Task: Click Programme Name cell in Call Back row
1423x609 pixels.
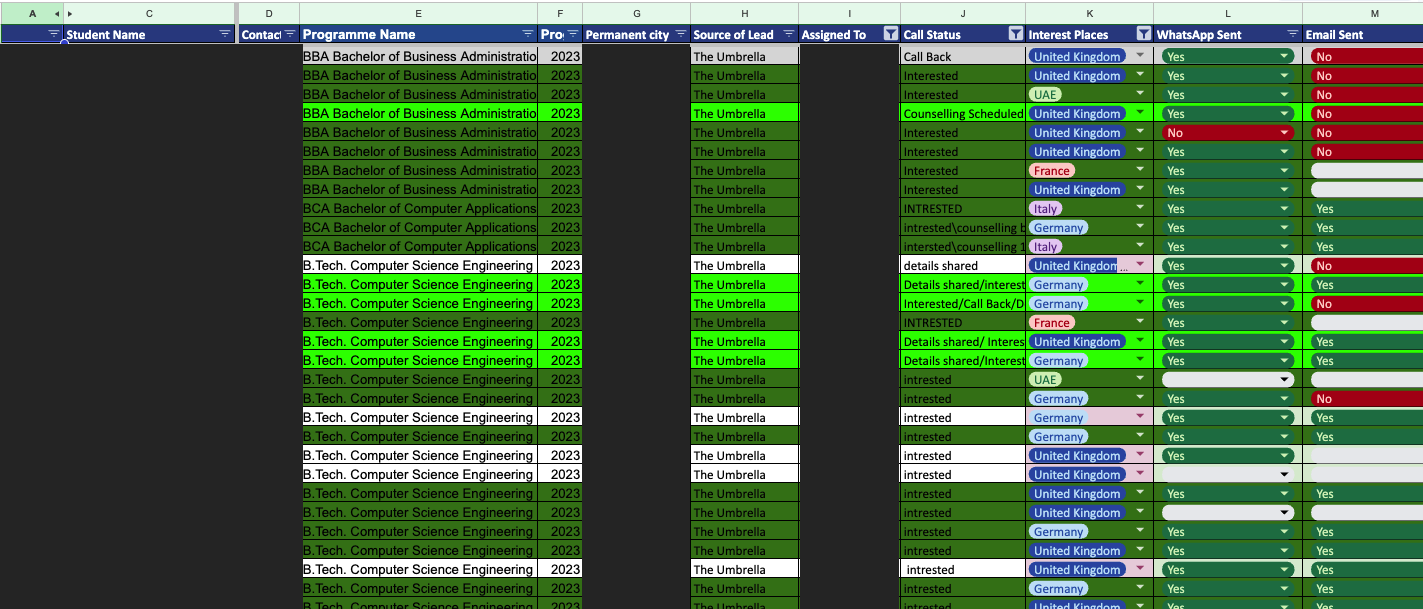Action: click(419, 56)
